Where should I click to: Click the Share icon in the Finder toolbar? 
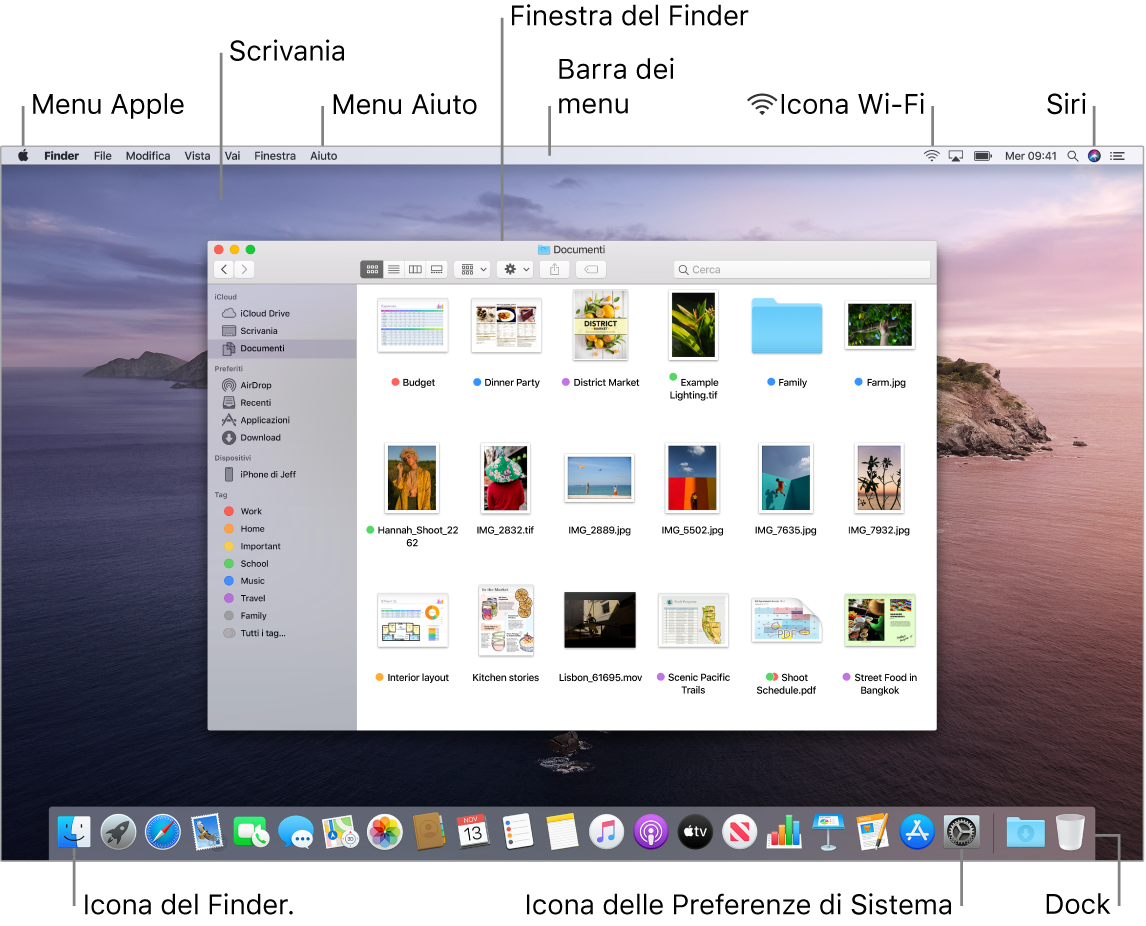pos(554,268)
